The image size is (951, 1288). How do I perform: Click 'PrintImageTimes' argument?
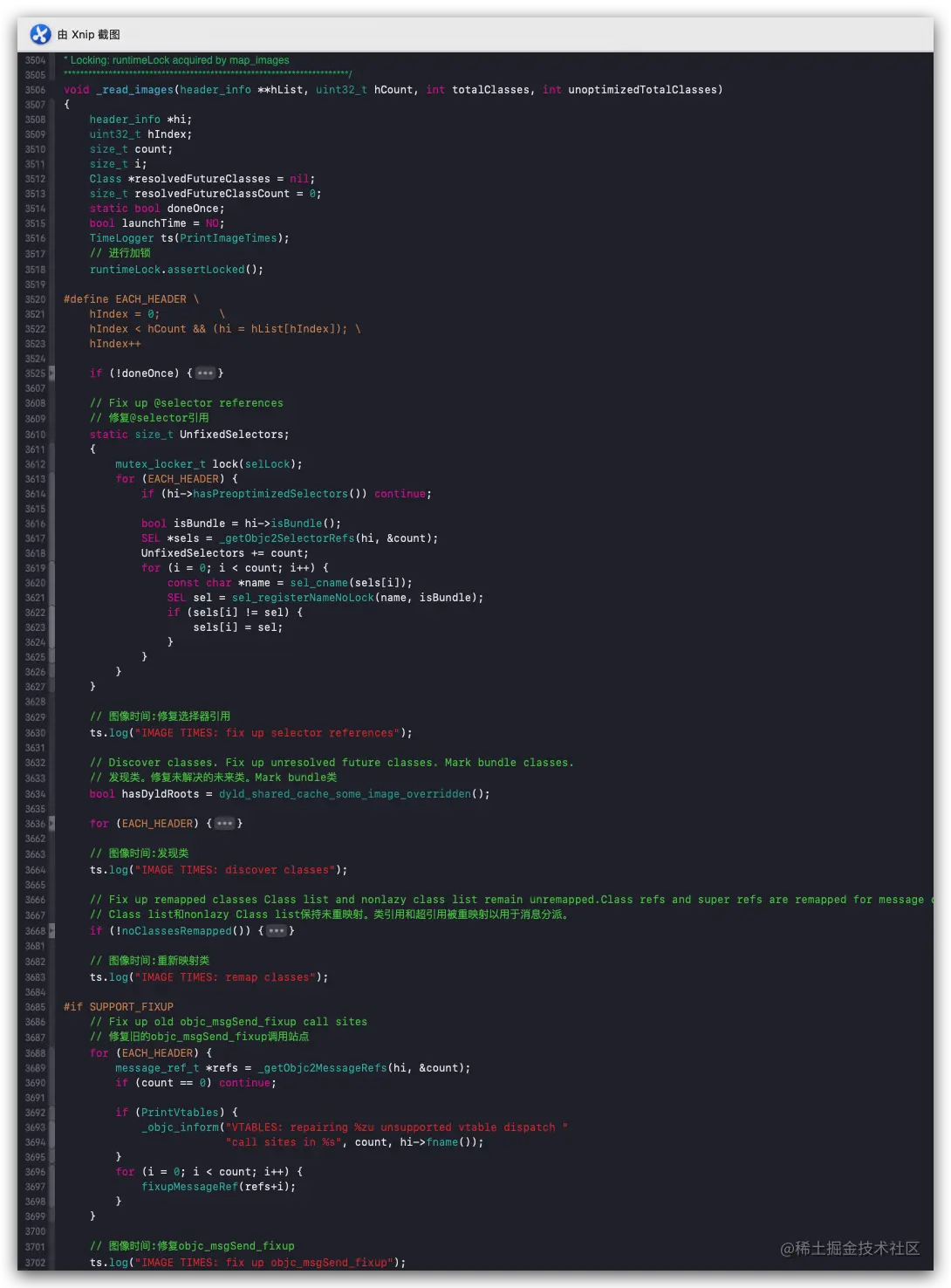pyautogui.click(x=228, y=238)
